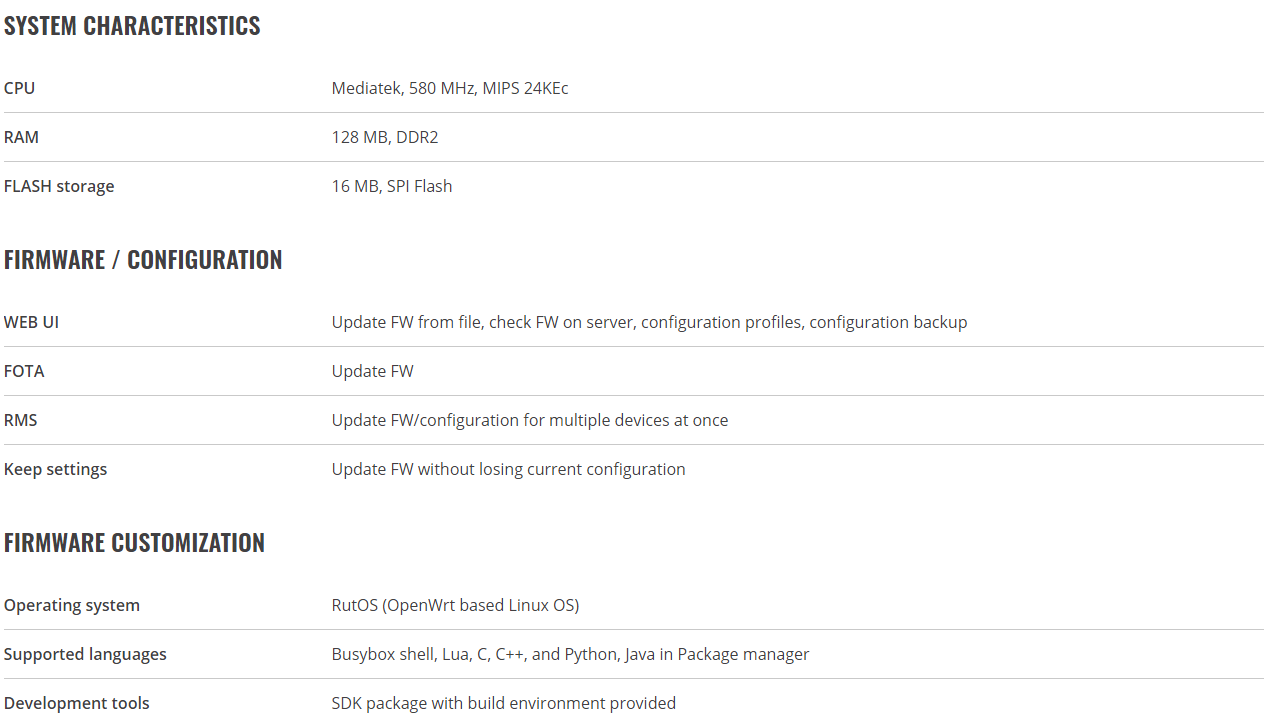
Task: Select the Keep settings label
Action: pyautogui.click(x=55, y=469)
